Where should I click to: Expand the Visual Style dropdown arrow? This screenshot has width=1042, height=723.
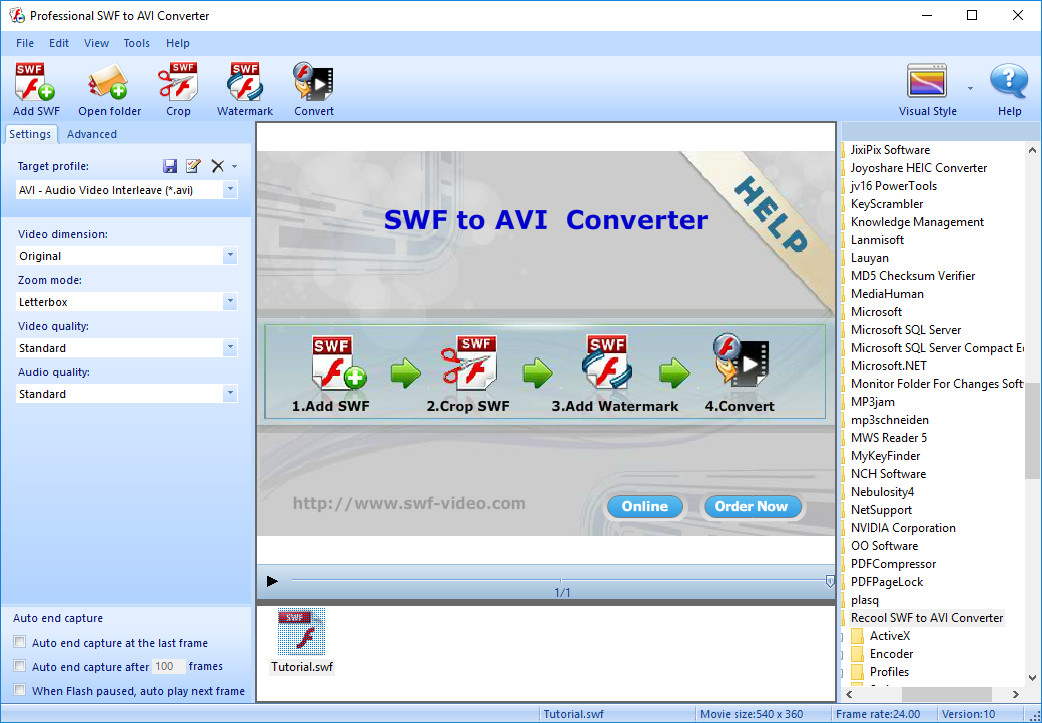970,88
